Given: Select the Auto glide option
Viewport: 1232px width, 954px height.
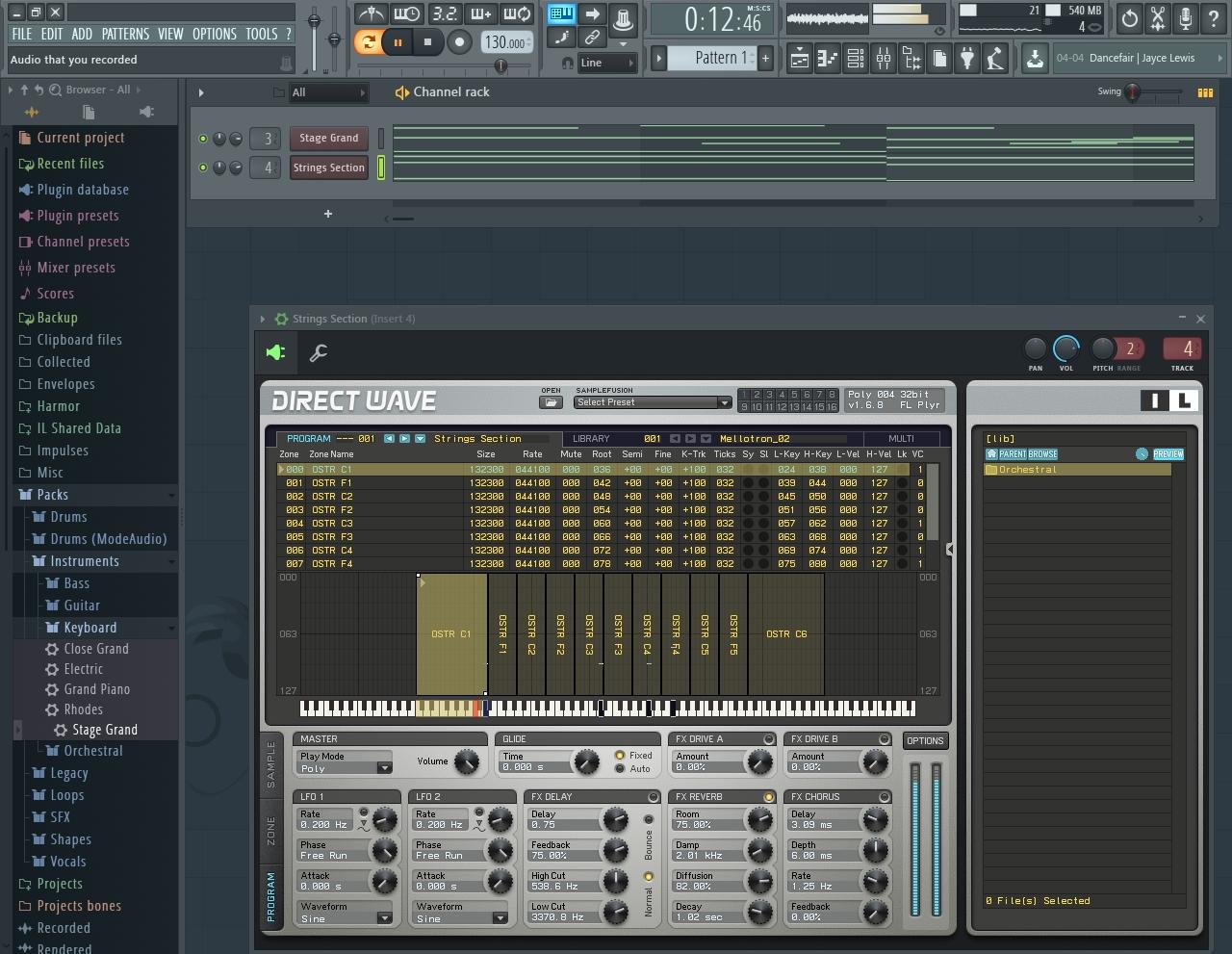Looking at the screenshot, I should 620,769.
